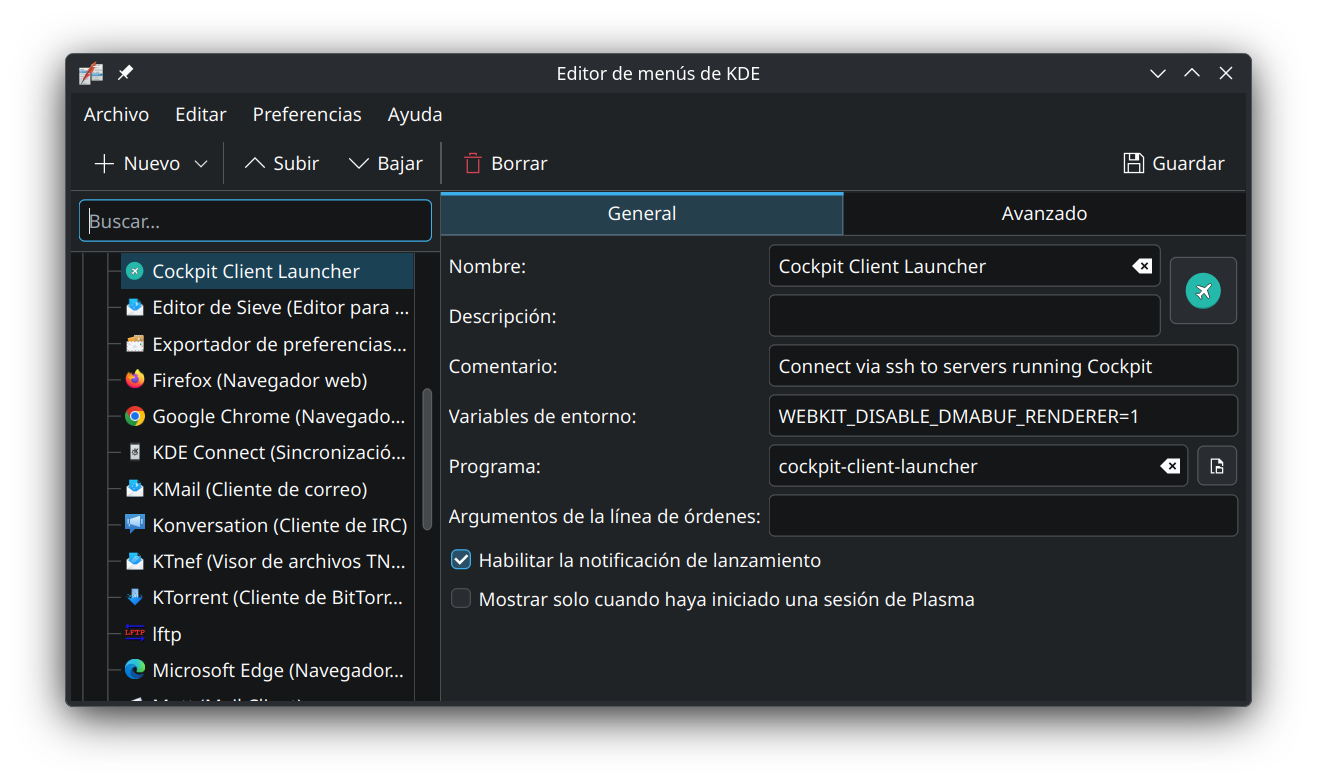1317x784 pixels.
Task: Click the Guardar button
Action: tap(1174, 164)
